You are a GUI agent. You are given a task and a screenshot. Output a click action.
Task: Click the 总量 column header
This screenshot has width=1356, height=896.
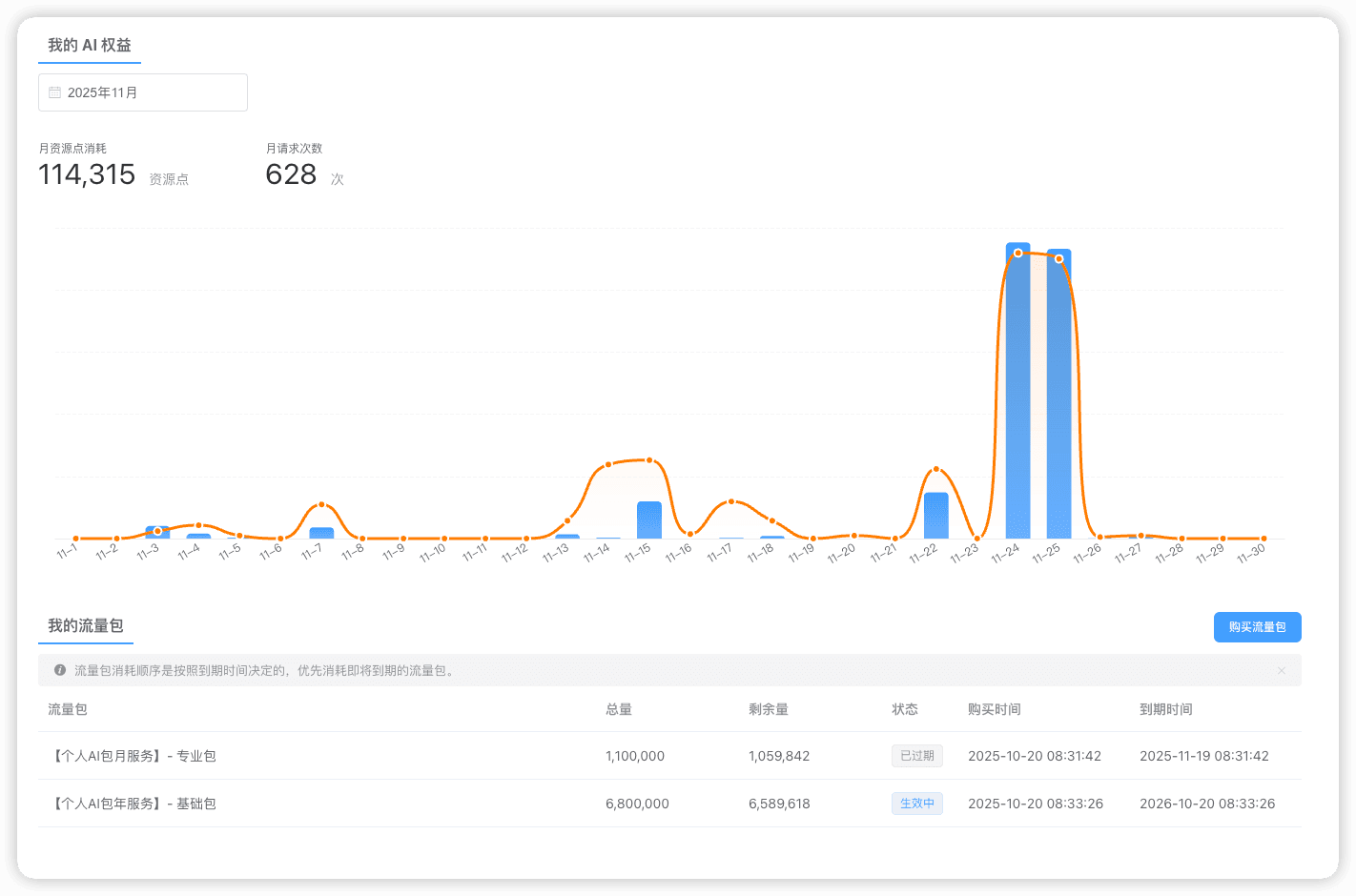pyautogui.click(x=619, y=709)
